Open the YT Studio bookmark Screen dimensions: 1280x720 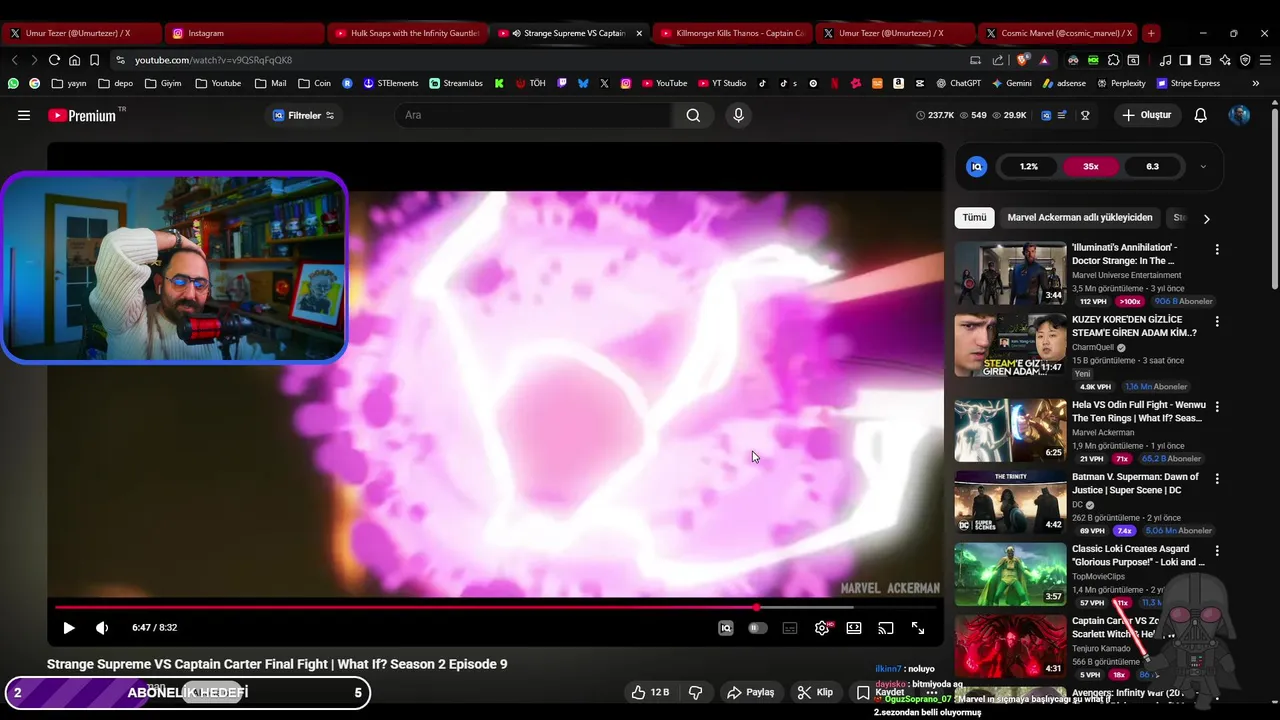722,83
